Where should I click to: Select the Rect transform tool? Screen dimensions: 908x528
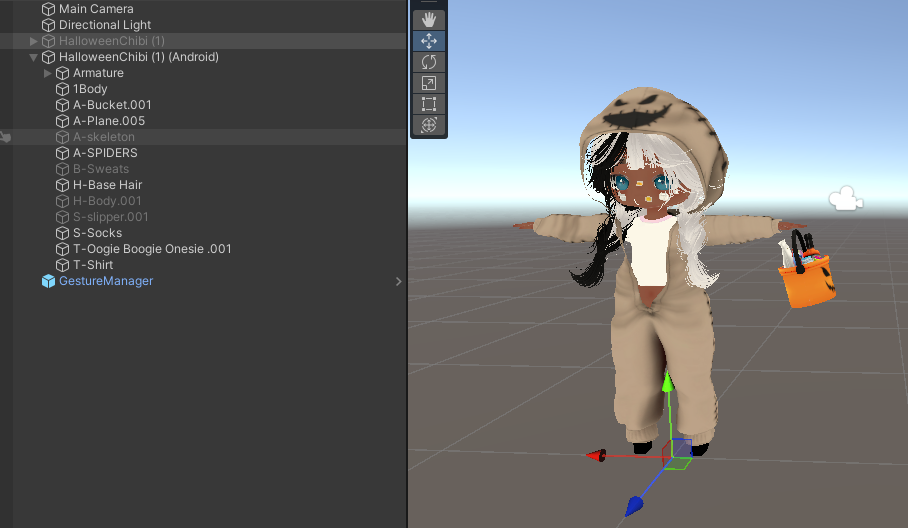429,104
